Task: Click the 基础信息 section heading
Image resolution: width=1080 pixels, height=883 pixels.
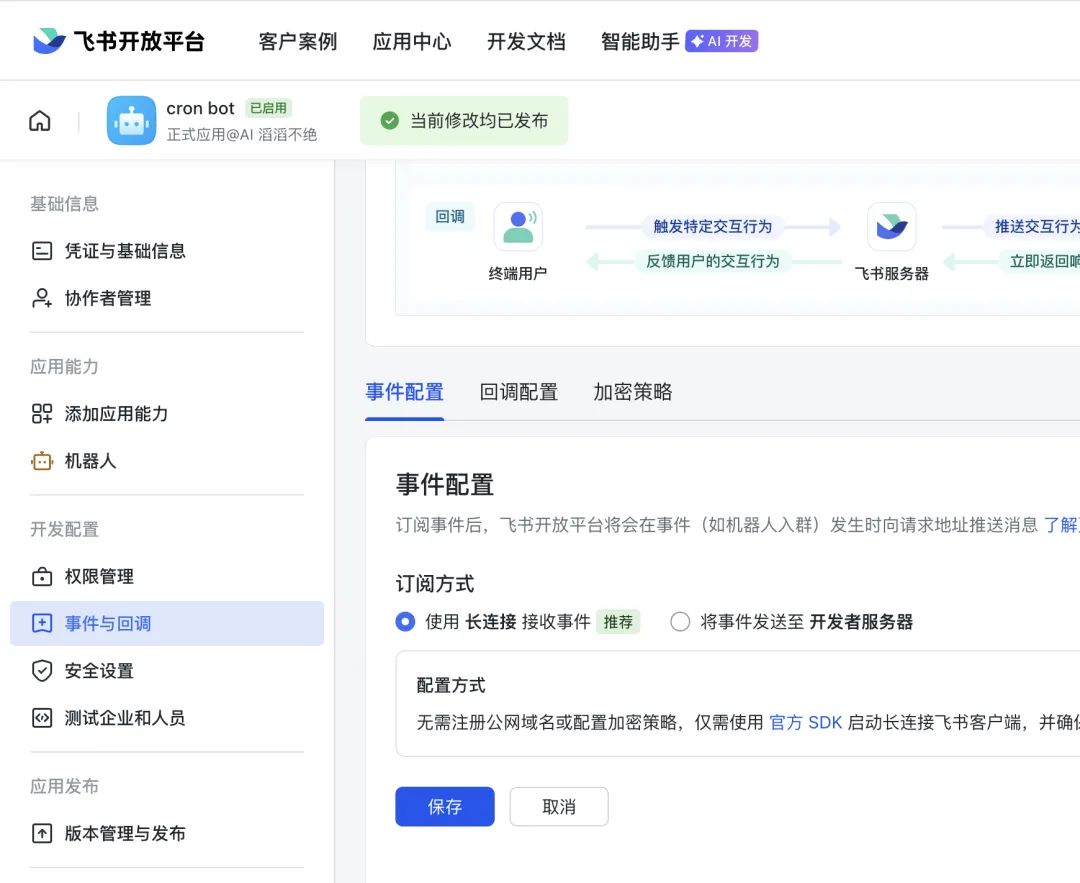Action: [64, 204]
